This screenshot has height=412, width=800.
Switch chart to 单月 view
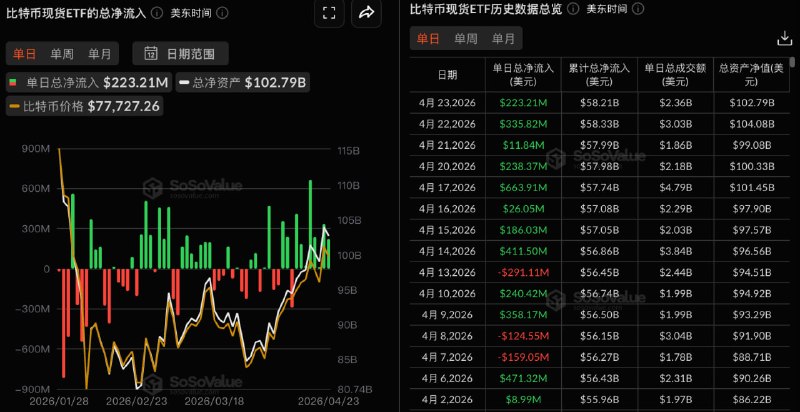click(x=99, y=54)
